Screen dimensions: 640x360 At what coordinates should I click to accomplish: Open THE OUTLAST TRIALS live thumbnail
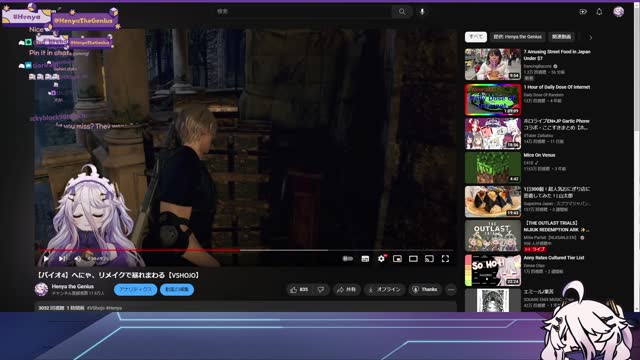[x=493, y=236]
